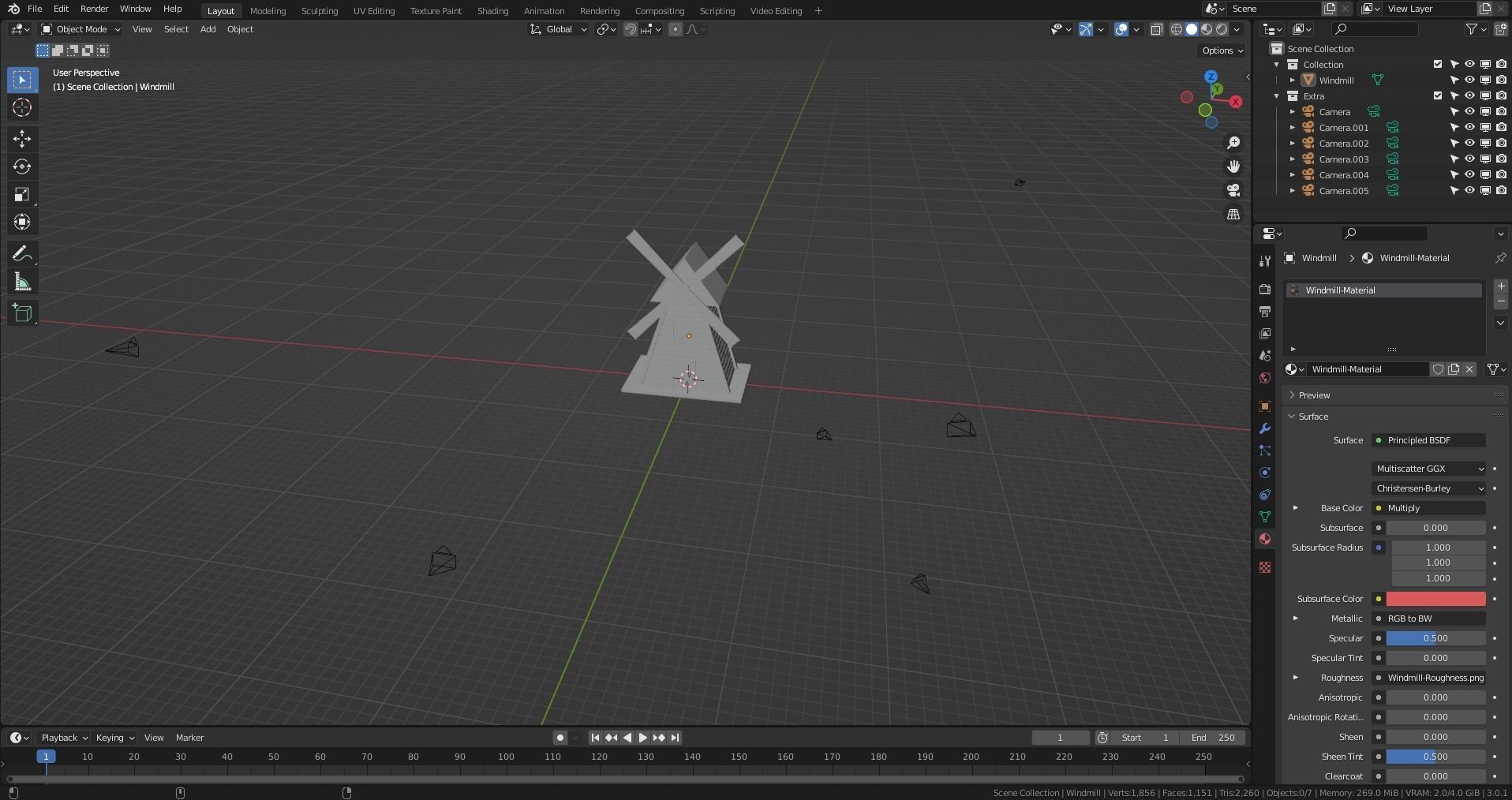Adjust the Specular value slider
Image resolution: width=1512 pixels, height=800 pixels.
pos(1435,638)
